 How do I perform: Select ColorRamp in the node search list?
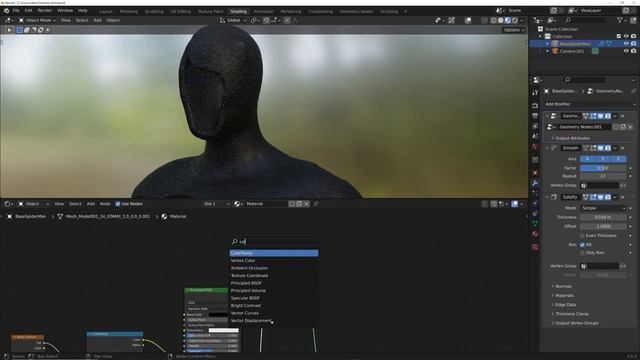pos(274,253)
